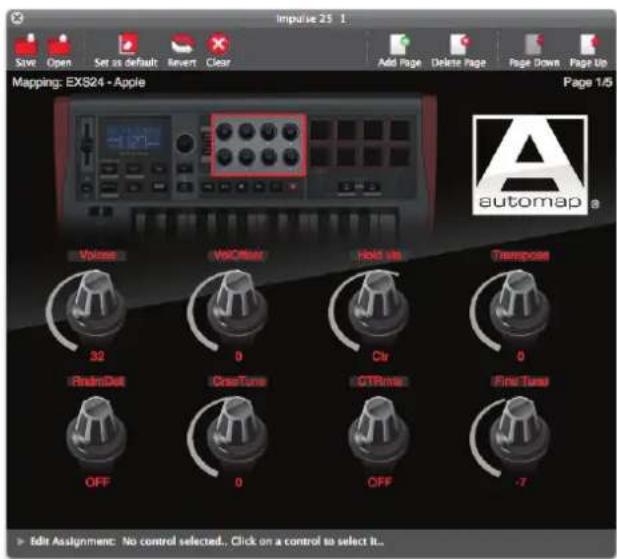Click the Revert icon
The height and width of the screenshot is (559, 617).
[183, 44]
